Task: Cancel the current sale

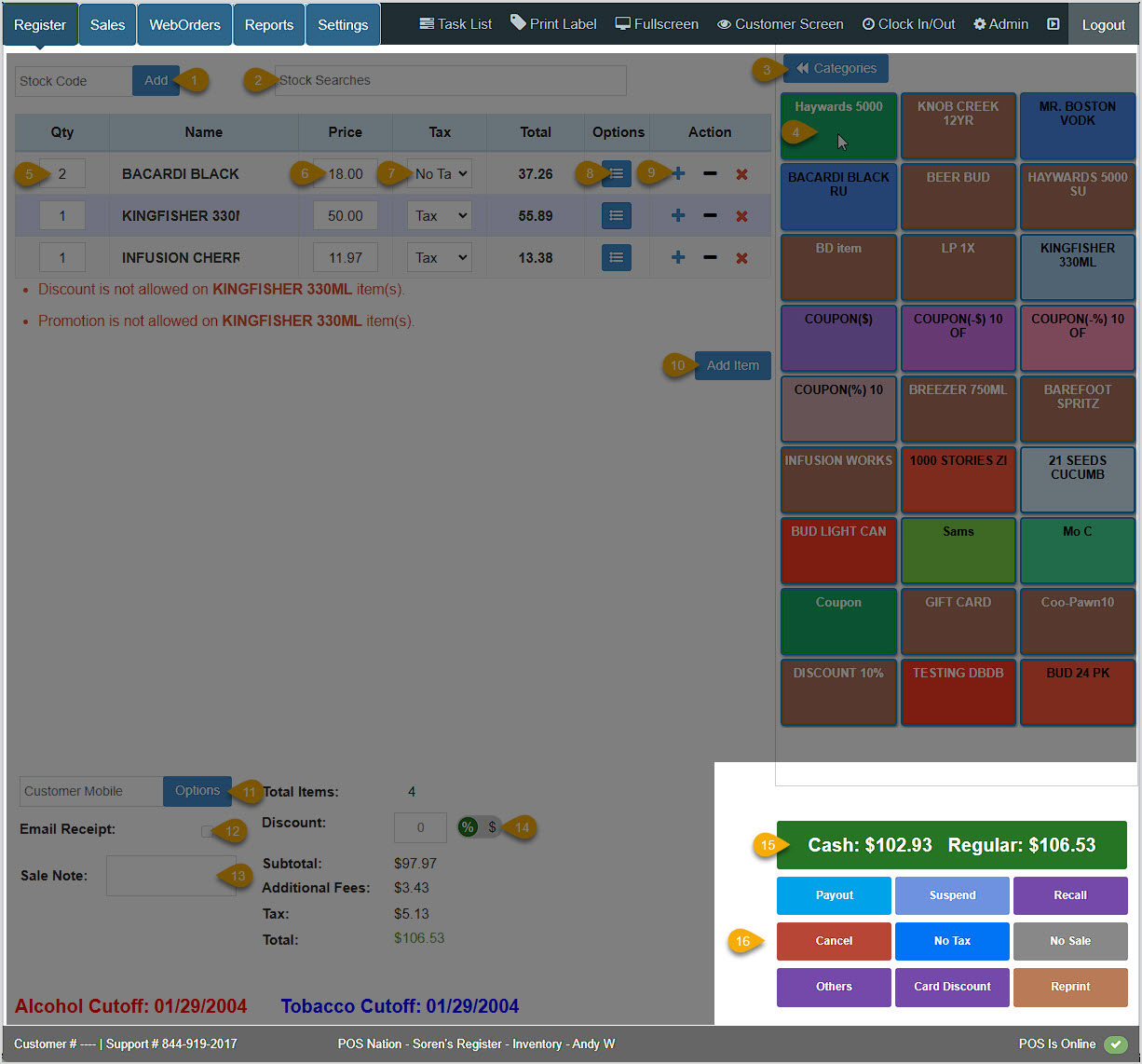Action: click(833, 941)
